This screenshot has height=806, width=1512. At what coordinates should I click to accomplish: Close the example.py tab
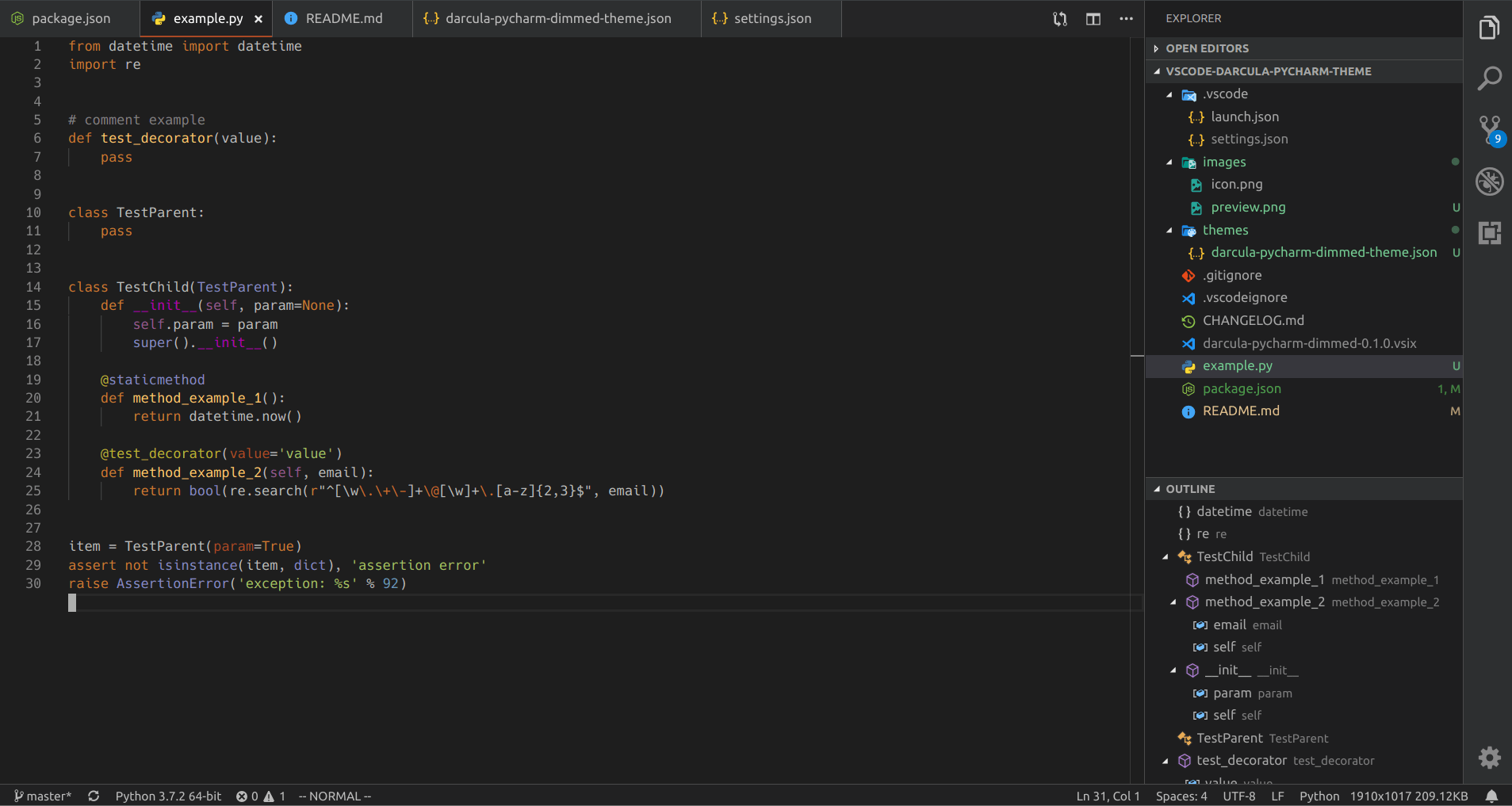point(258,19)
